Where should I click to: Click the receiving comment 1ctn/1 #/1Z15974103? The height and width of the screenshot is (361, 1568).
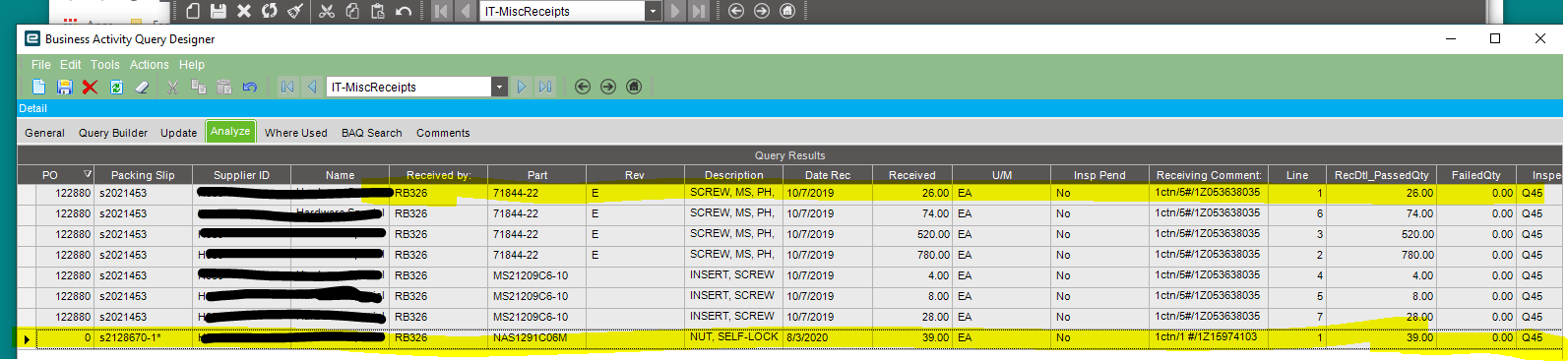1209,337
